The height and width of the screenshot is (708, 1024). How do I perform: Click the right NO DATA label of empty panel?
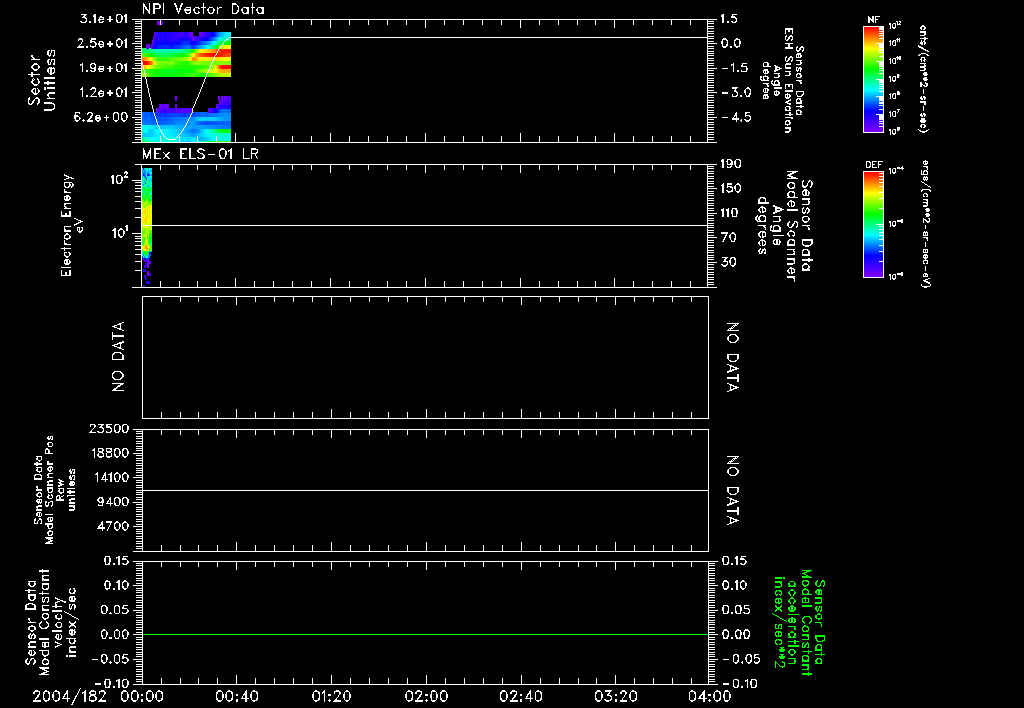(x=733, y=357)
